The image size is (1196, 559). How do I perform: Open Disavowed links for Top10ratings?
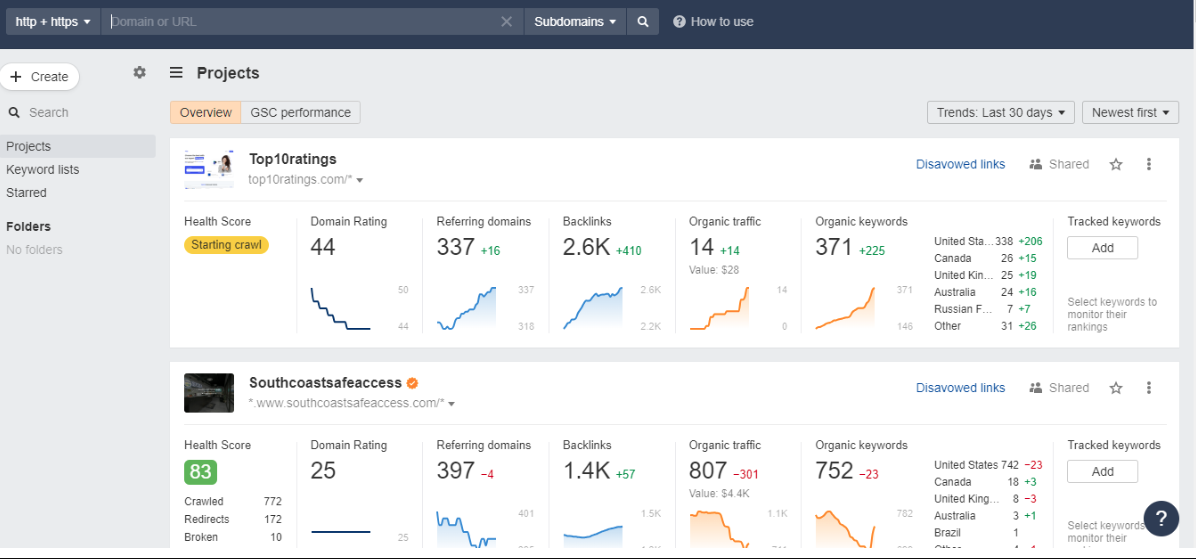tap(960, 164)
